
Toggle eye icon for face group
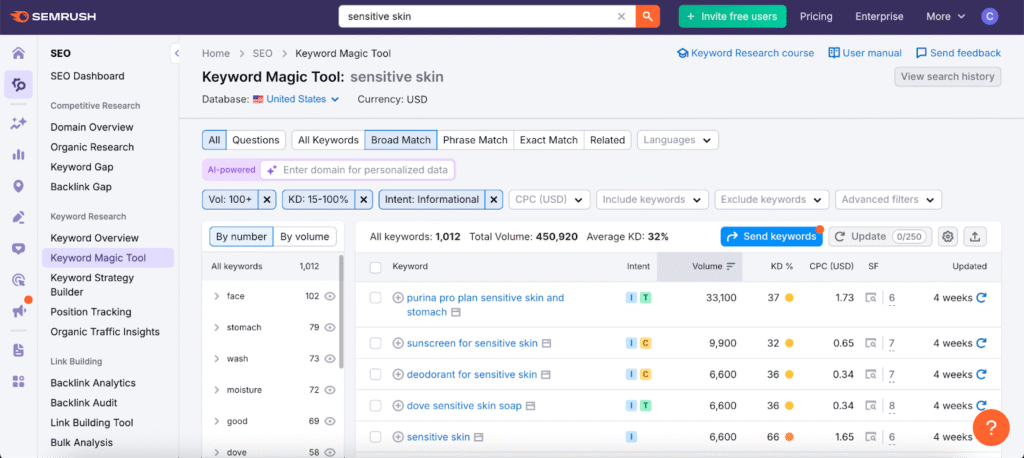click(330, 297)
